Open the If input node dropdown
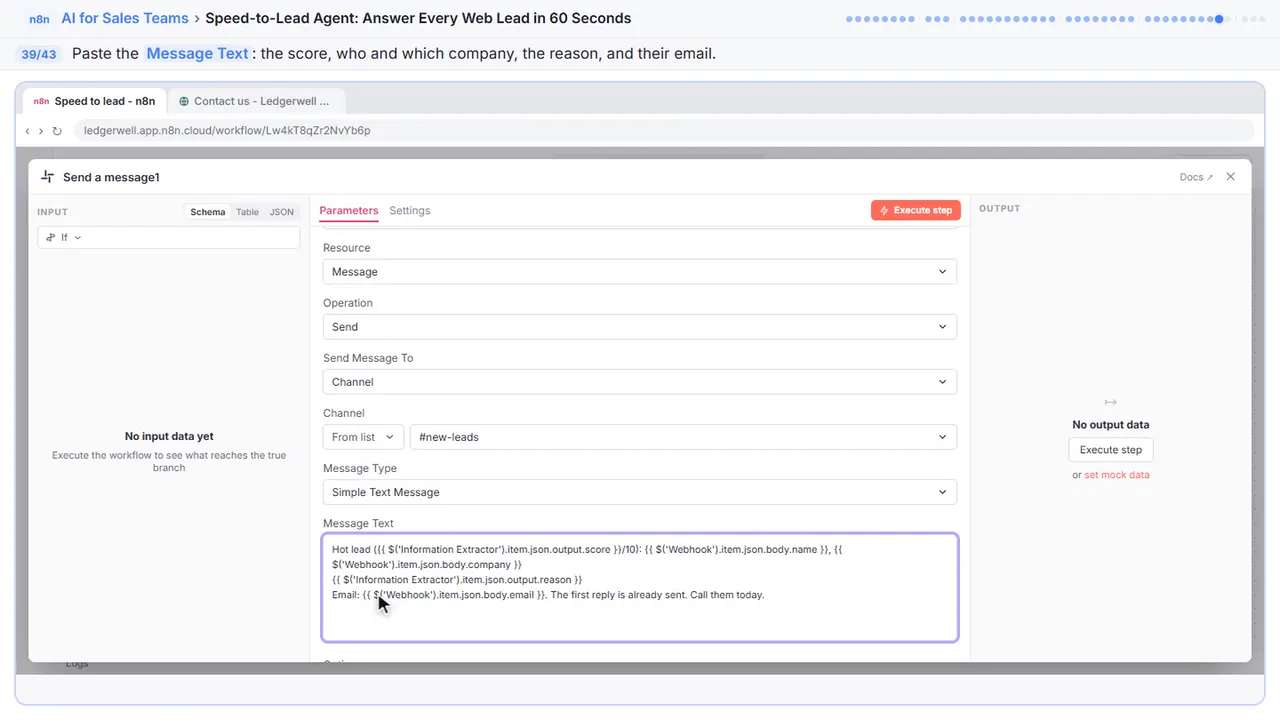This screenshot has height=720, width=1280. (168, 237)
